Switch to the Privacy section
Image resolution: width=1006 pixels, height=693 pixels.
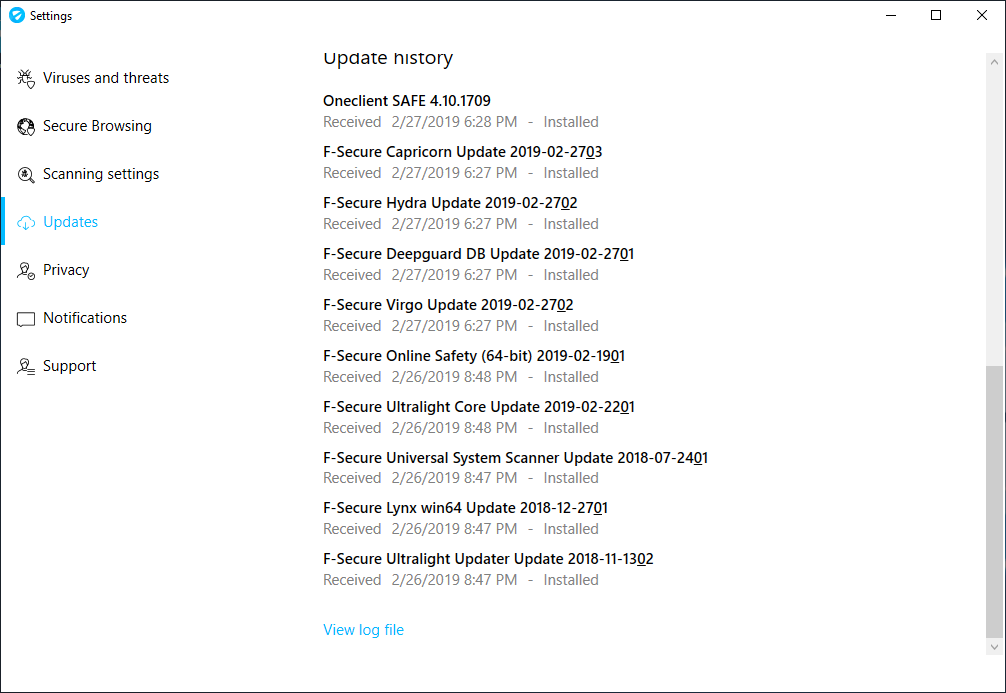point(66,270)
